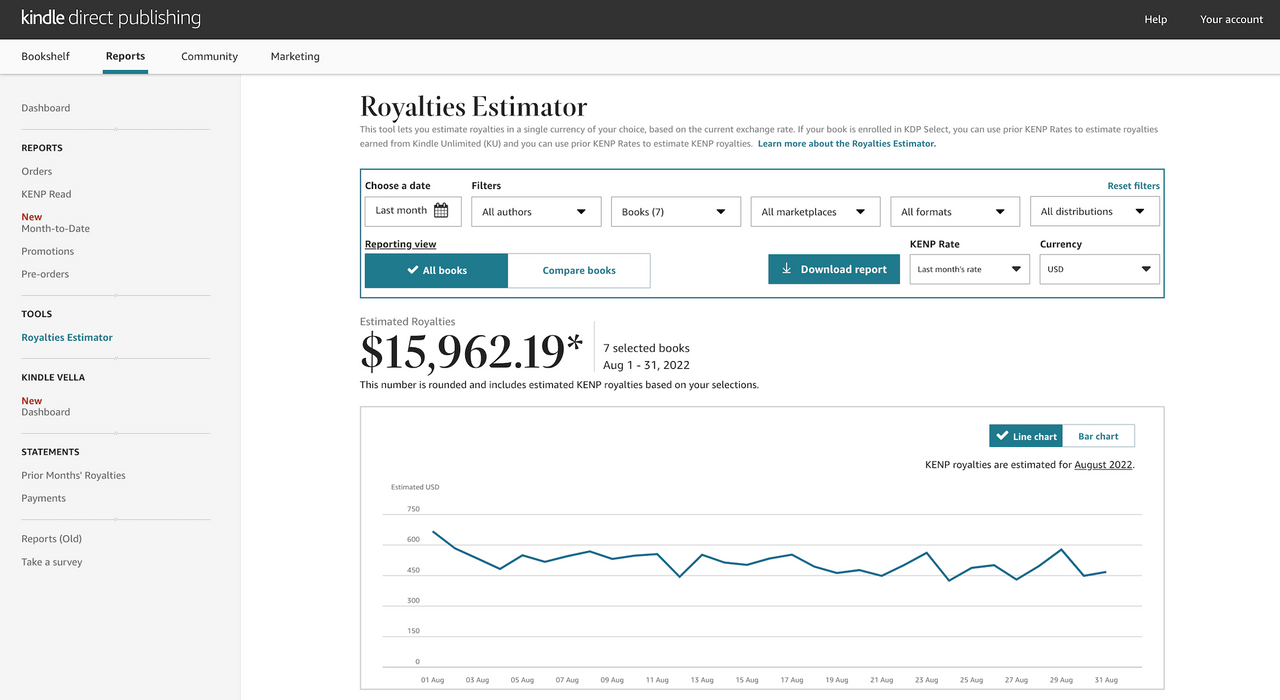
Task: Click the August 2022 KENP estimate link
Action: tap(1103, 465)
